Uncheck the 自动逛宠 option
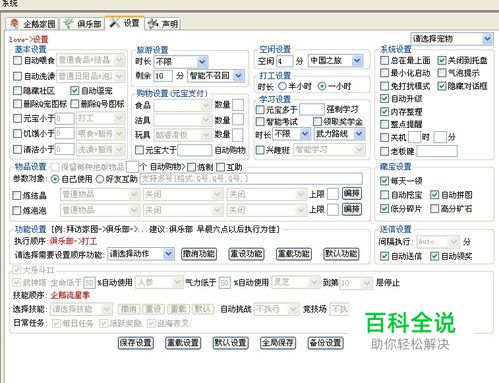499x383 pixels. (x=75, y=91)
